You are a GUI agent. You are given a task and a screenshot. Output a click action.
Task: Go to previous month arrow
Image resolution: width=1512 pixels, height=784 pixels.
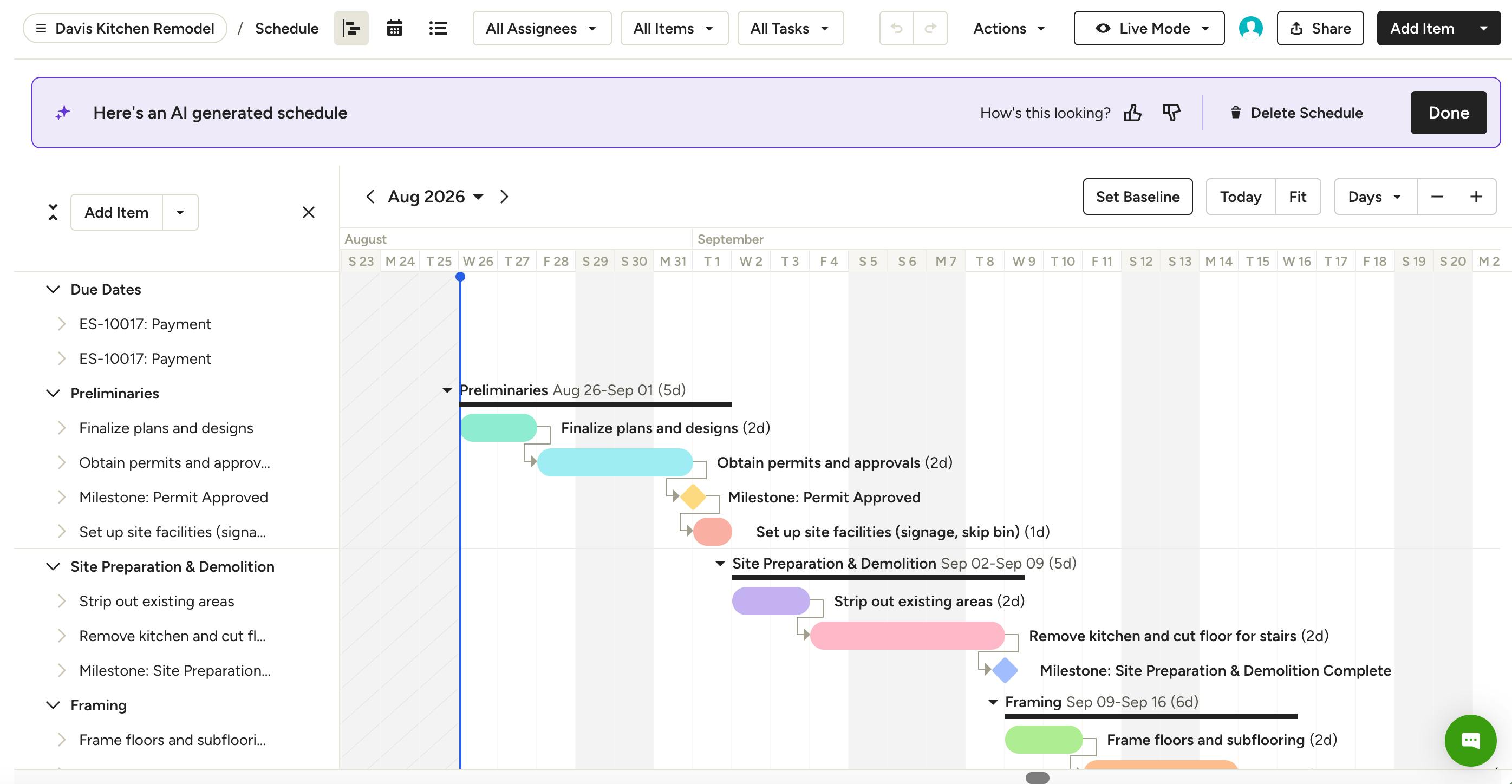click(x=370, y=197)
